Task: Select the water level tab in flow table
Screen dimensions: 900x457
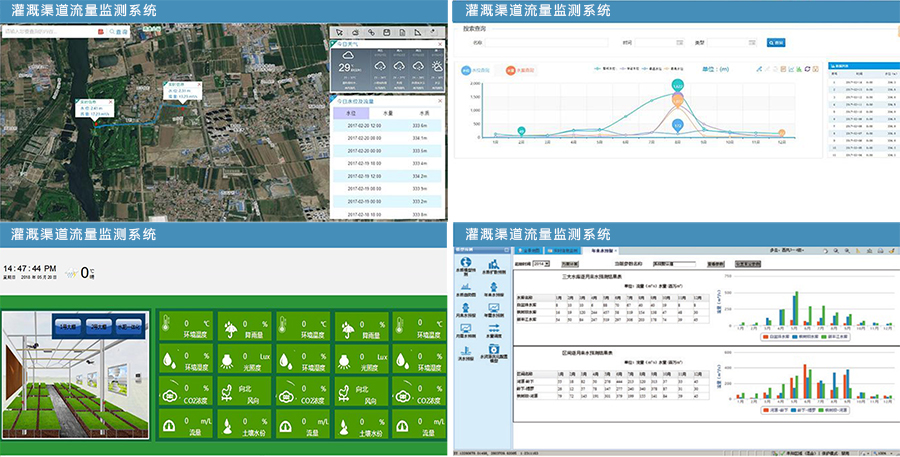Action: tap(351, 114)
